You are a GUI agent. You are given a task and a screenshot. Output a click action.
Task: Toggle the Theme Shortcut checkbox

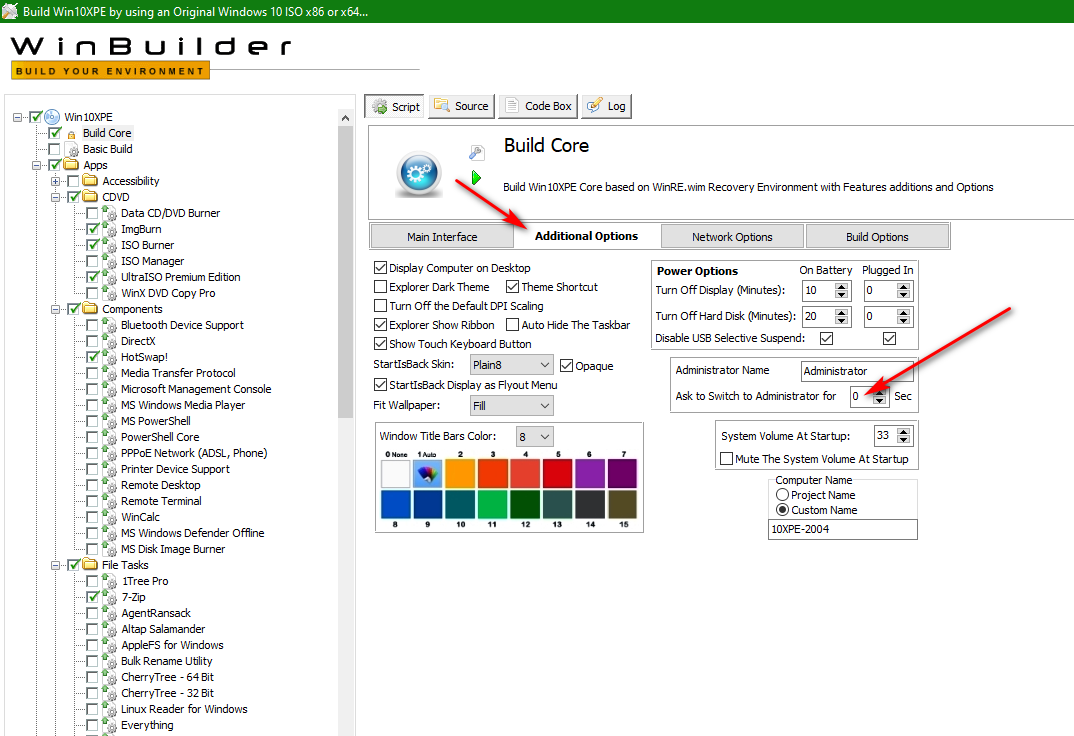pos(512,287)
